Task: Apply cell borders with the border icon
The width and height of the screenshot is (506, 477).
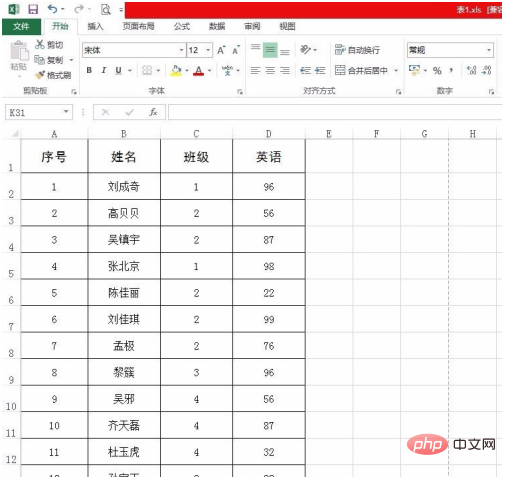Action: point(147,70)
